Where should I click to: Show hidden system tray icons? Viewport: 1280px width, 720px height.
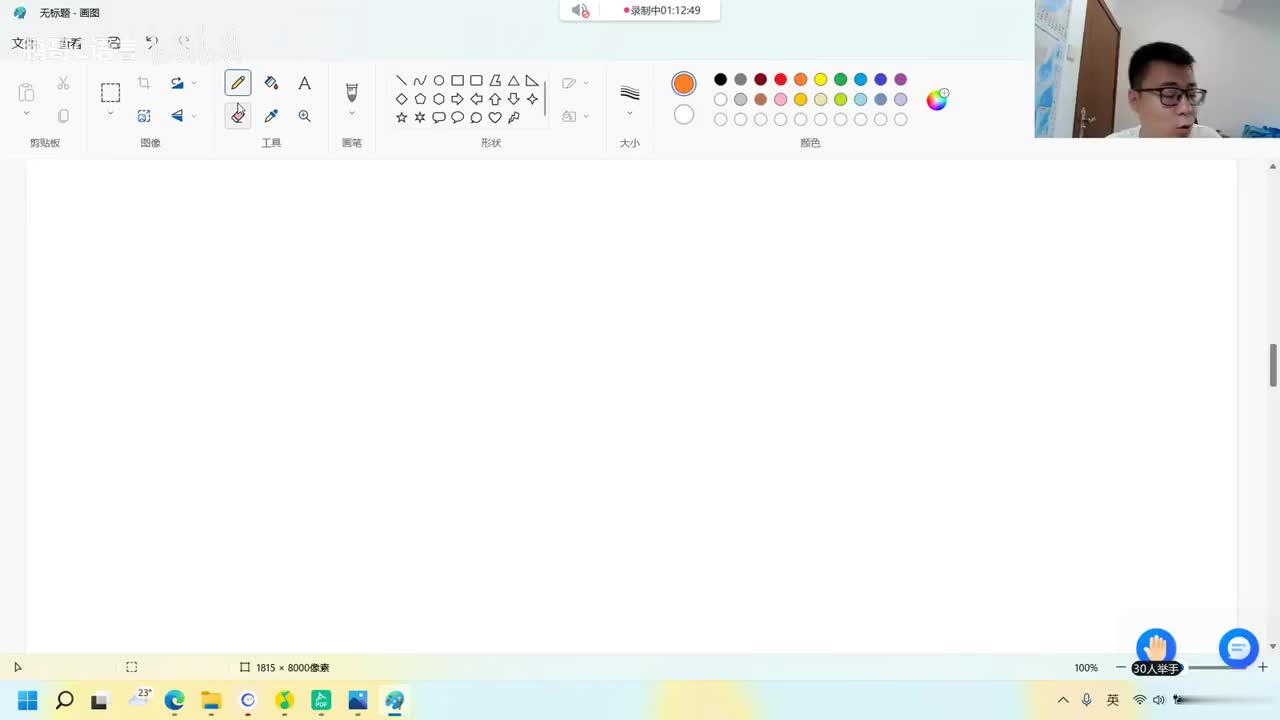click(x=1062, y=700)
